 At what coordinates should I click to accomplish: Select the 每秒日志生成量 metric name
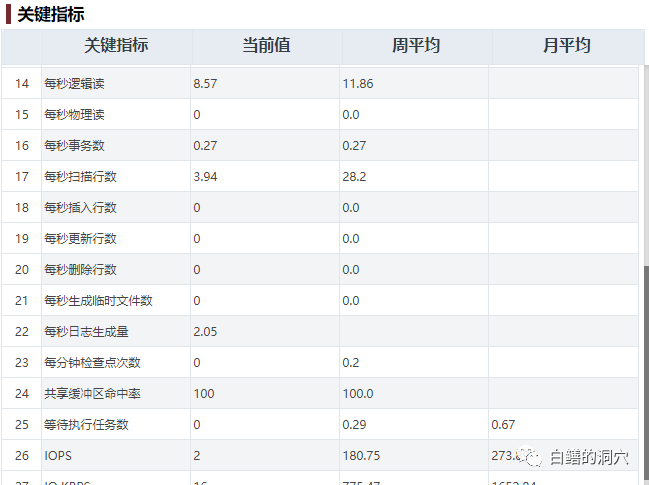coord(87,332)
